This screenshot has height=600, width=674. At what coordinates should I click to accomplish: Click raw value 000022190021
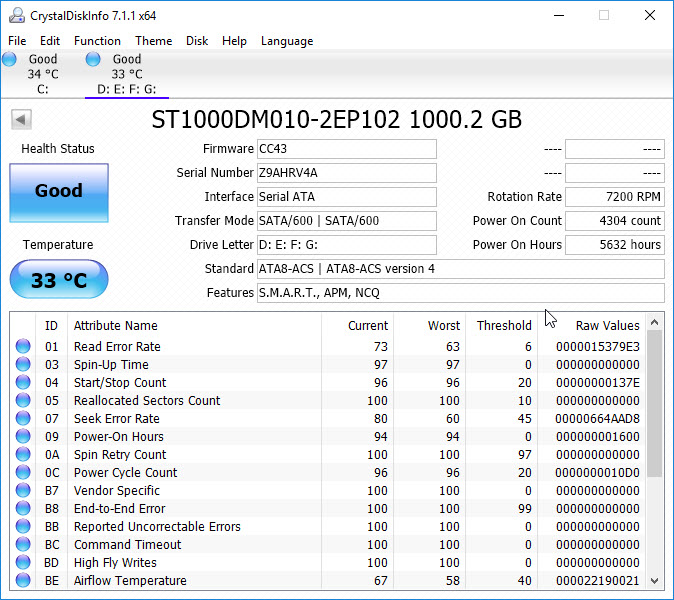[597, 581]
